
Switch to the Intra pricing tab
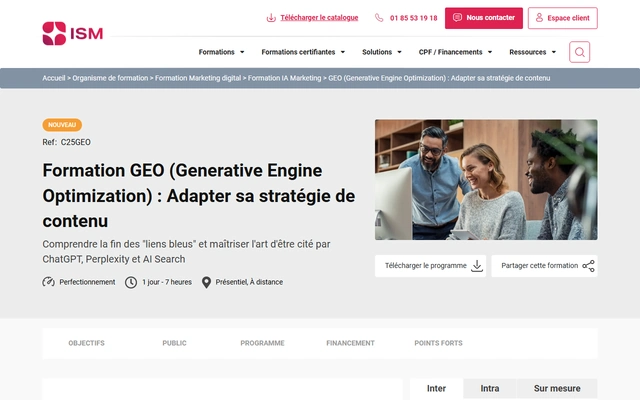coord(490,389)
